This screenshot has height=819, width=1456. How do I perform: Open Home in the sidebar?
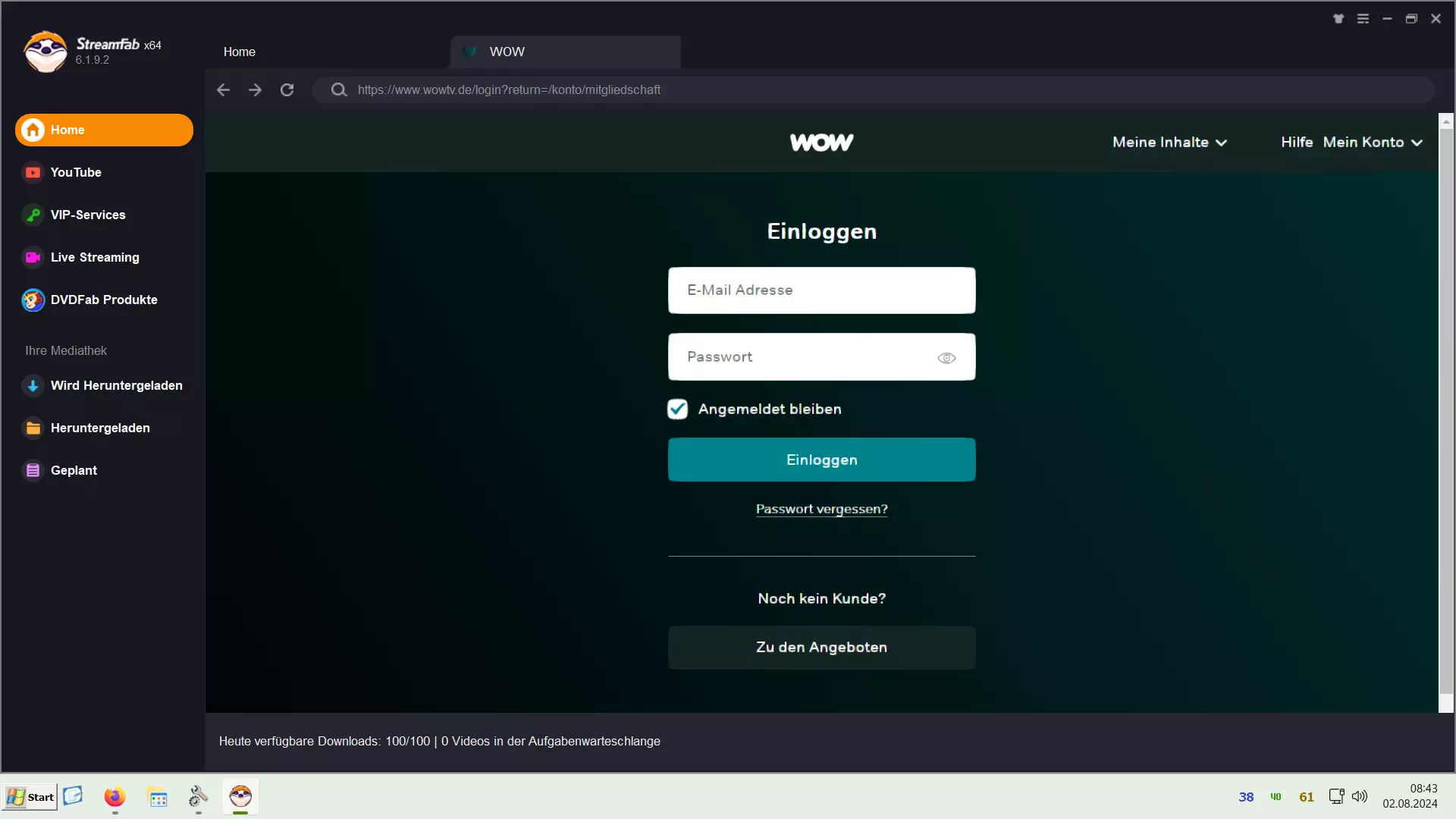[104, 130]
